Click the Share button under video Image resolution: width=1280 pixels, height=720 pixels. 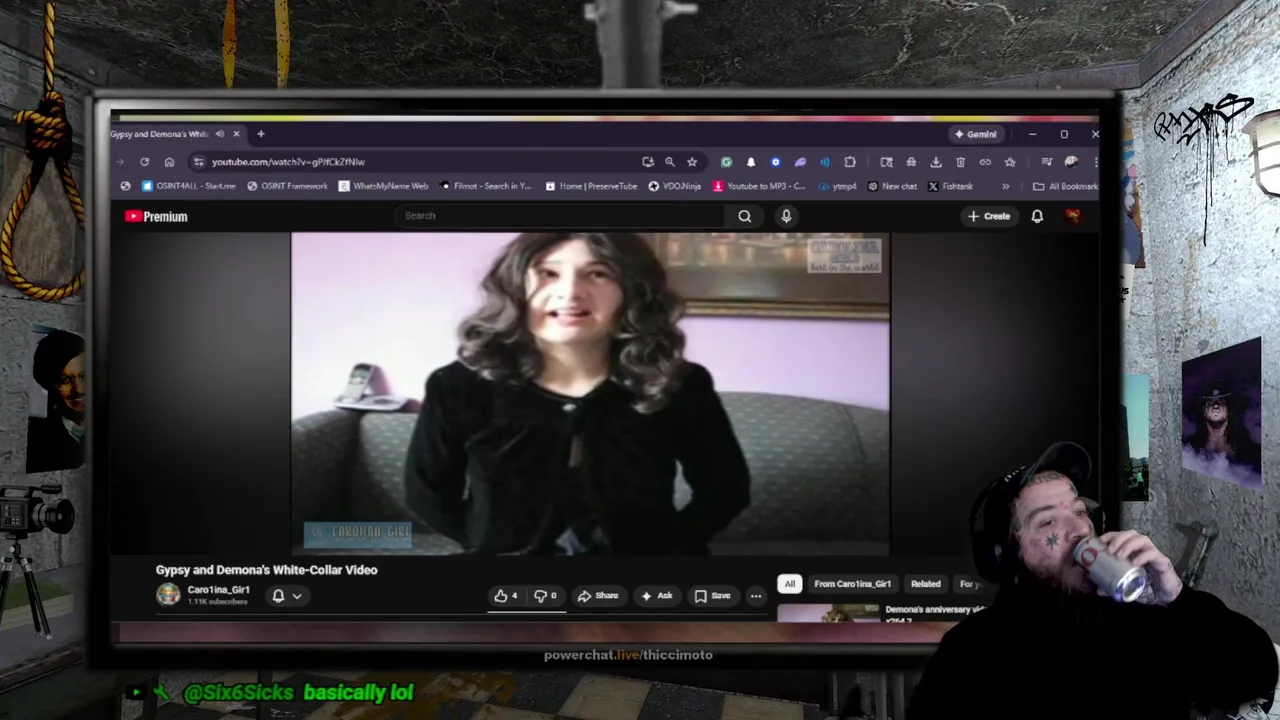point(598,596)
